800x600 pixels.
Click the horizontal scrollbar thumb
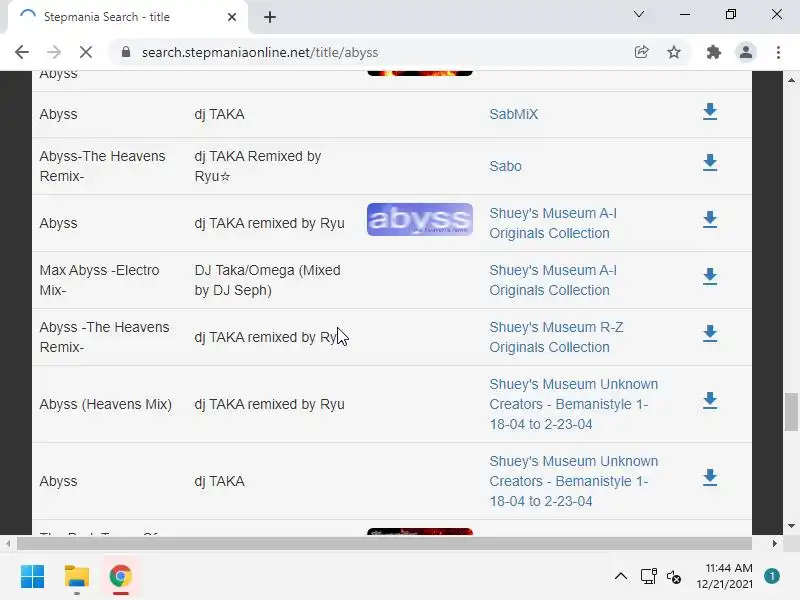pos(384,543)
